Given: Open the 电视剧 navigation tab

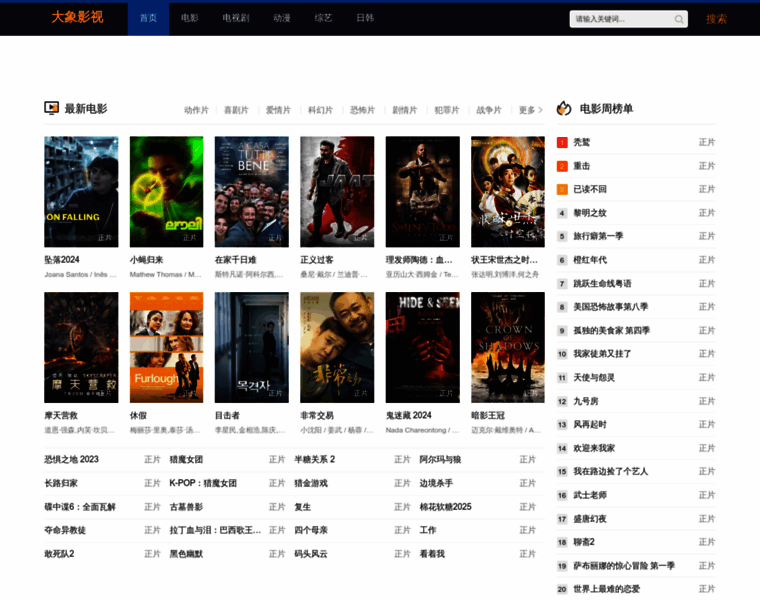Looking at the screenshot, I should click(236, 18).
